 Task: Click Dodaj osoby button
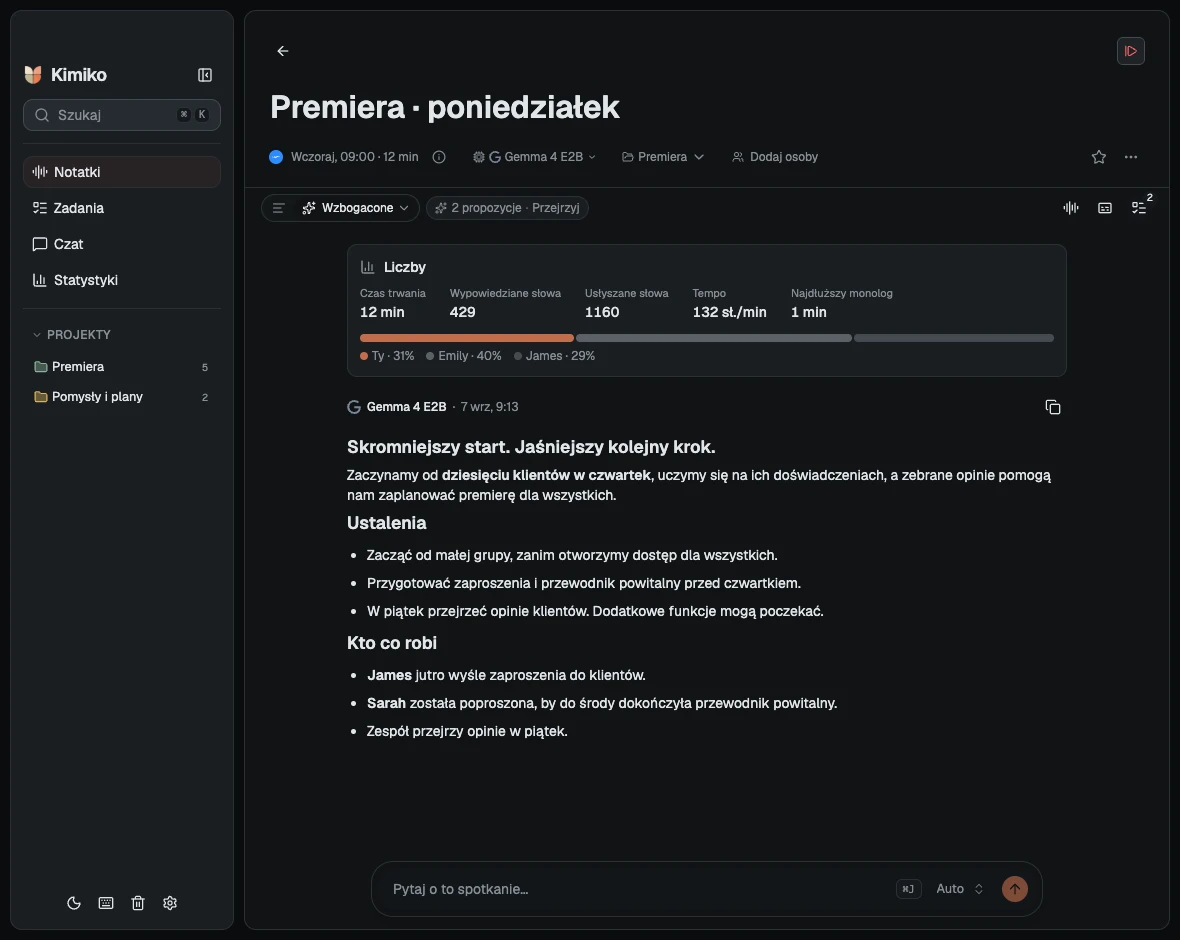click(x=775, y=157)
